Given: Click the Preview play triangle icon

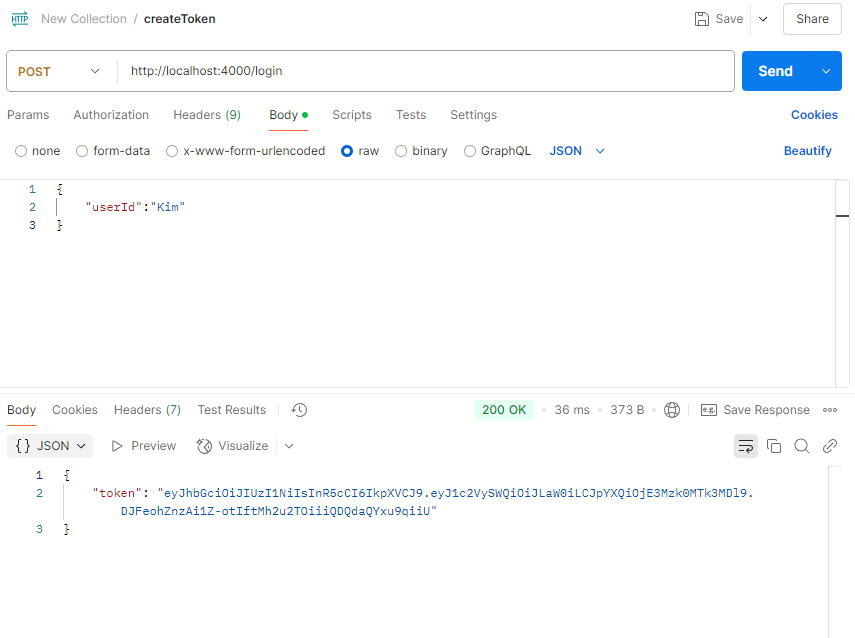Looking at the screenshot, I should (117, 446).
